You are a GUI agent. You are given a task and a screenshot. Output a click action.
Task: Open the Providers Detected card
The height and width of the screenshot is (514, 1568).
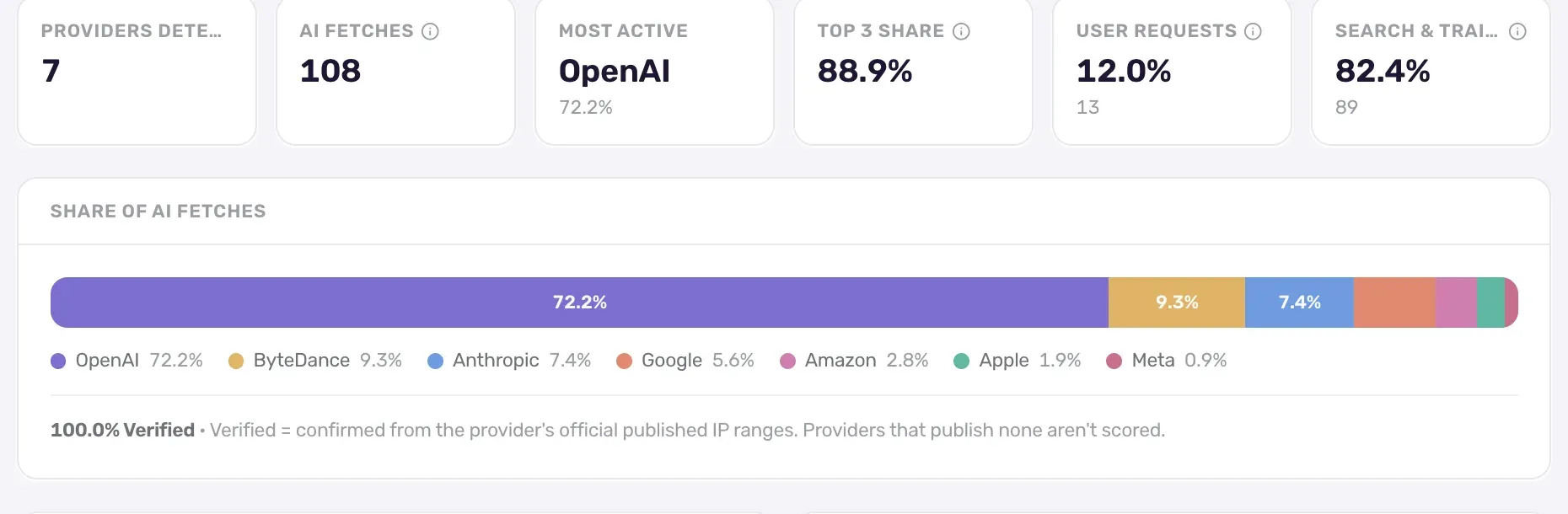click(137, 71)
